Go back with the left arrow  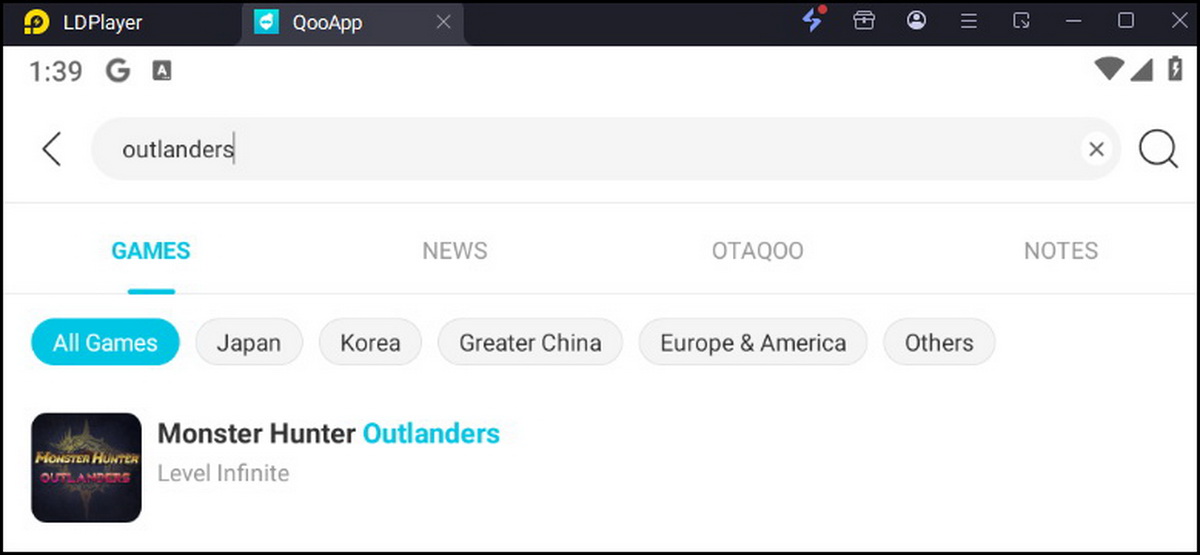coord(52,149)
